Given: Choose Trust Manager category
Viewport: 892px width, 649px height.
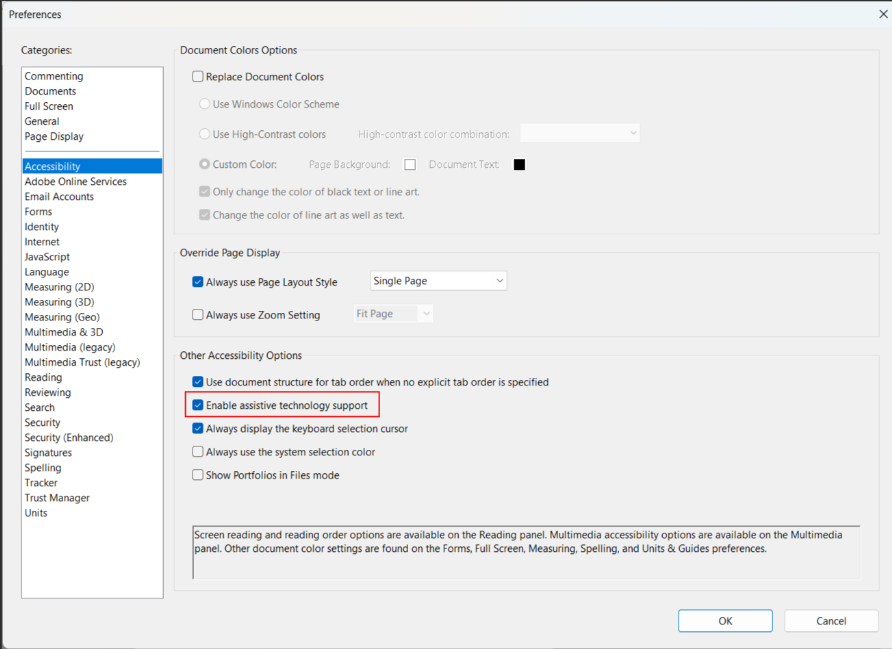Looking at the screenshot, I should (92, 498).
